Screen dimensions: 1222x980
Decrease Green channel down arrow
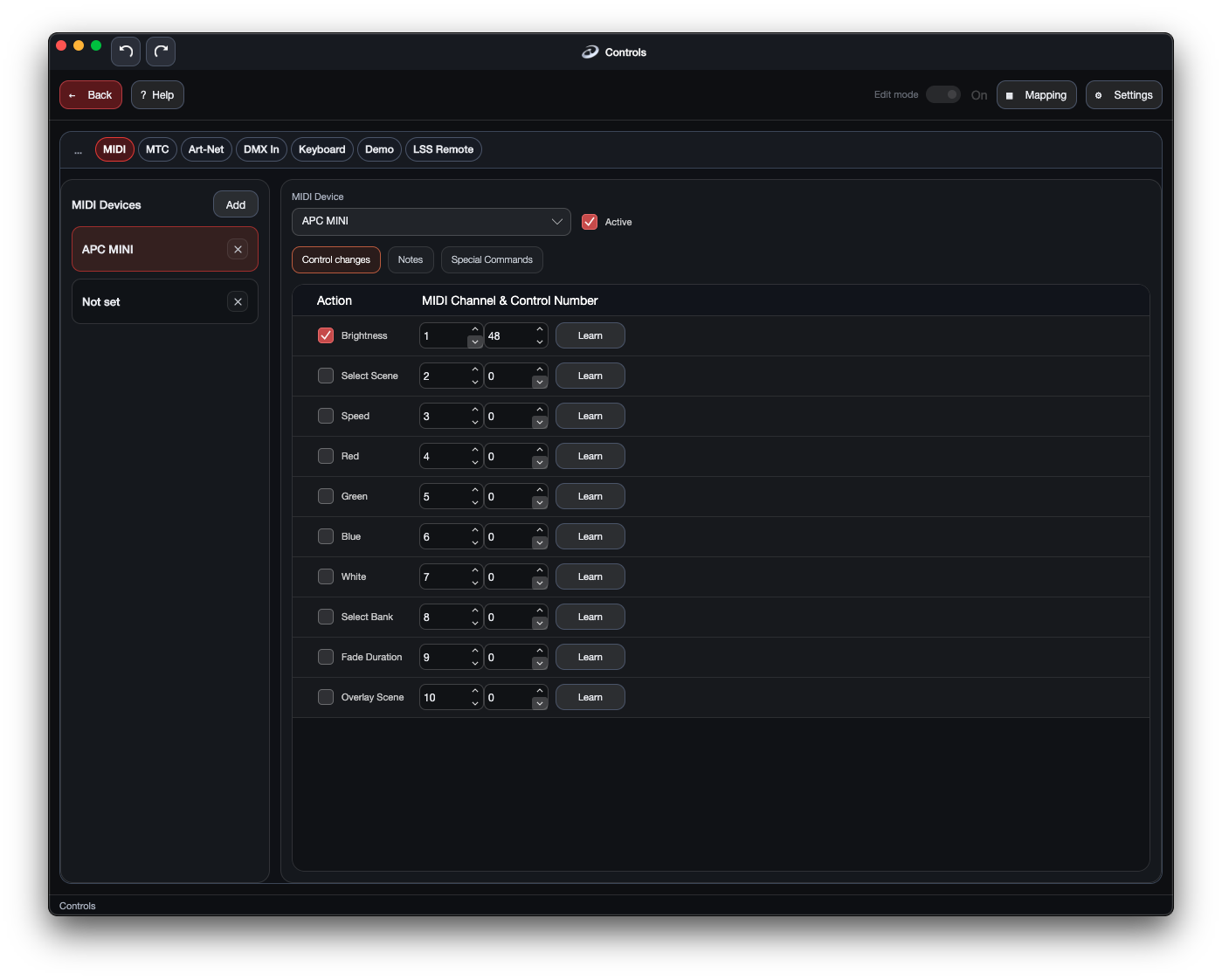click(x=475, y=502)
